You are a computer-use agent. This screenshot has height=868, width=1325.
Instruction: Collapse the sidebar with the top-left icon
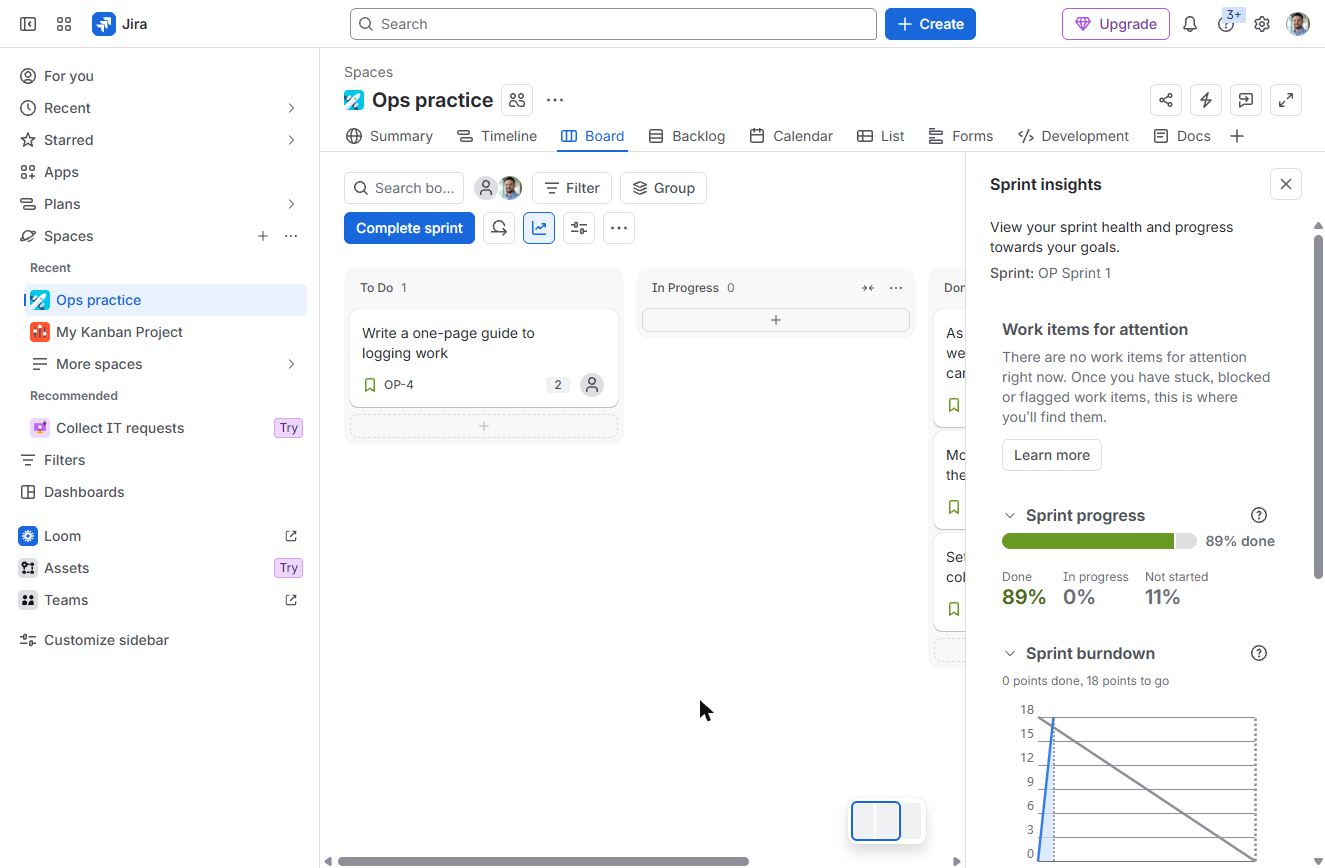click(28, 24)
